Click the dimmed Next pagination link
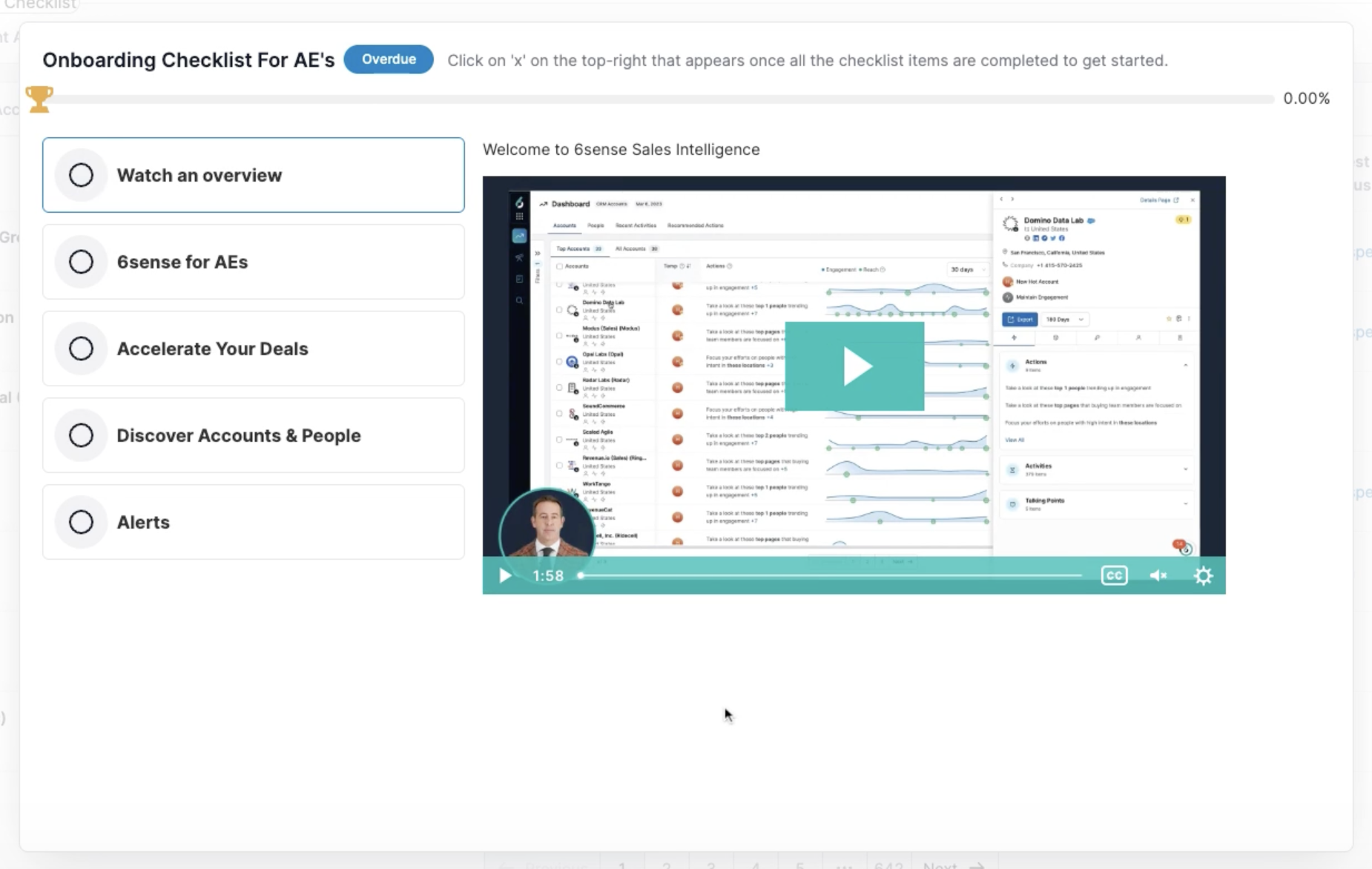 pos(952,865)
